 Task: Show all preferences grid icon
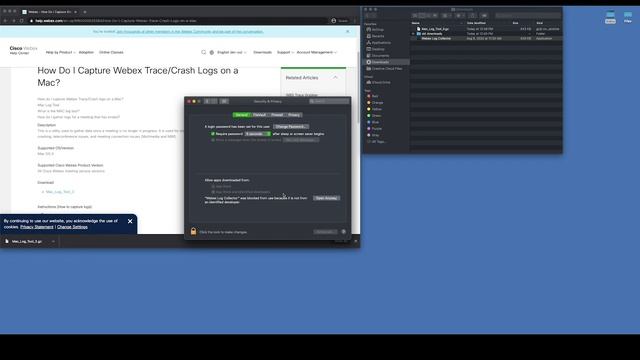(224, 101)
